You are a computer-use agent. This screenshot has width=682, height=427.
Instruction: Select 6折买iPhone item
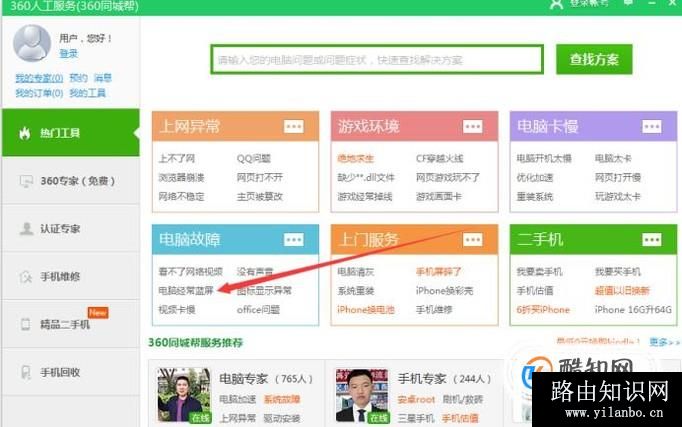pos(543,310)
